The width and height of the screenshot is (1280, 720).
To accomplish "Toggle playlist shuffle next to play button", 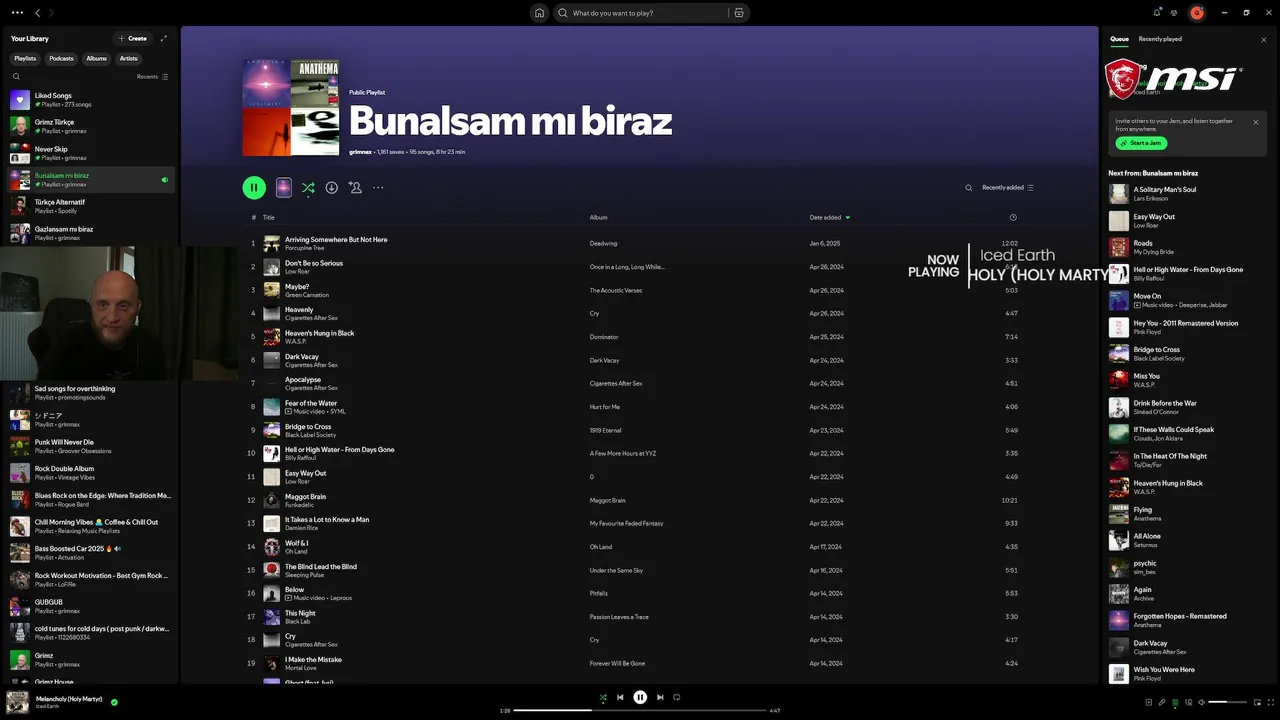I will click(x=308, y=187).
